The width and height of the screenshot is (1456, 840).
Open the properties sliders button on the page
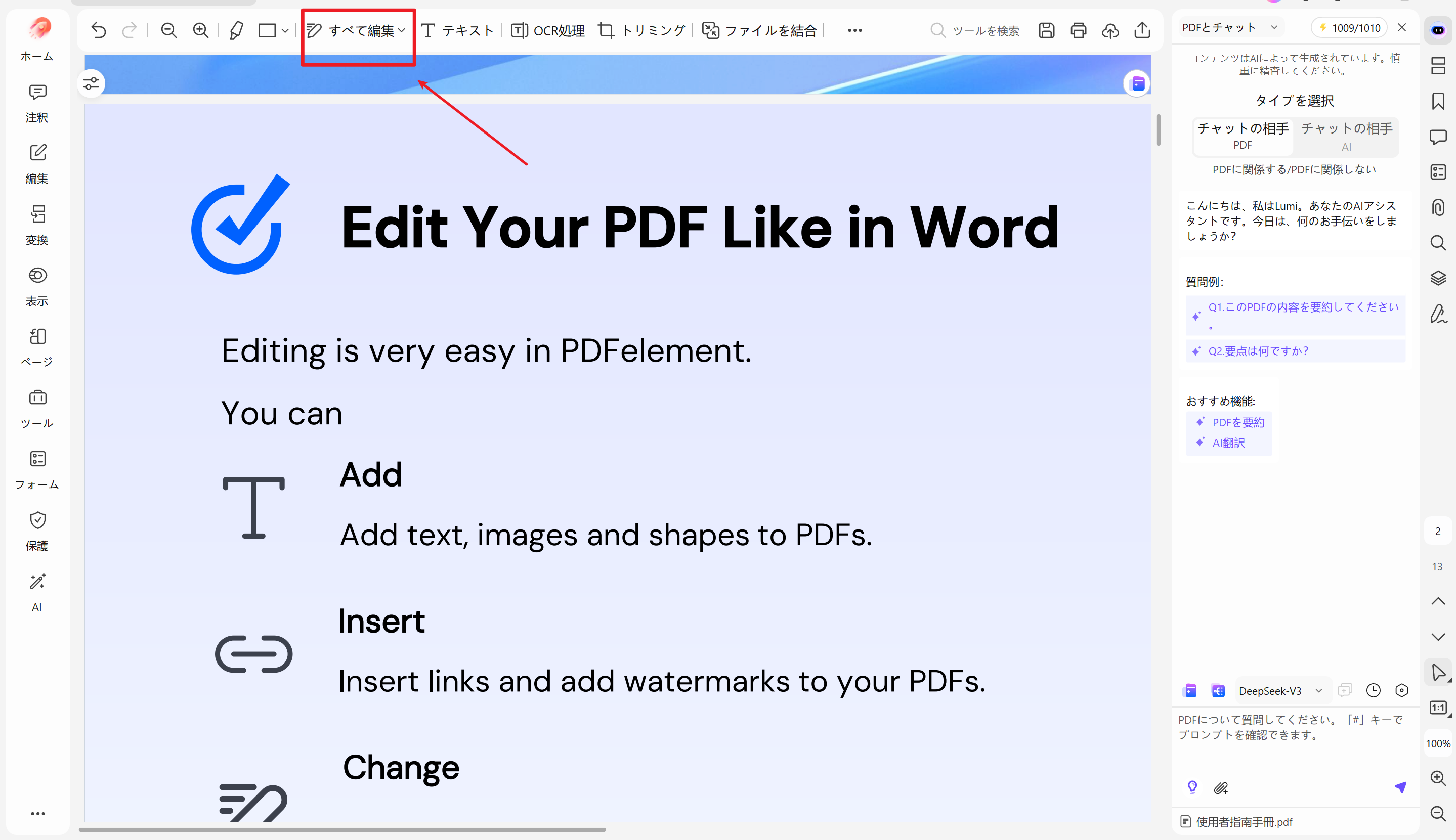pos(91,84)
